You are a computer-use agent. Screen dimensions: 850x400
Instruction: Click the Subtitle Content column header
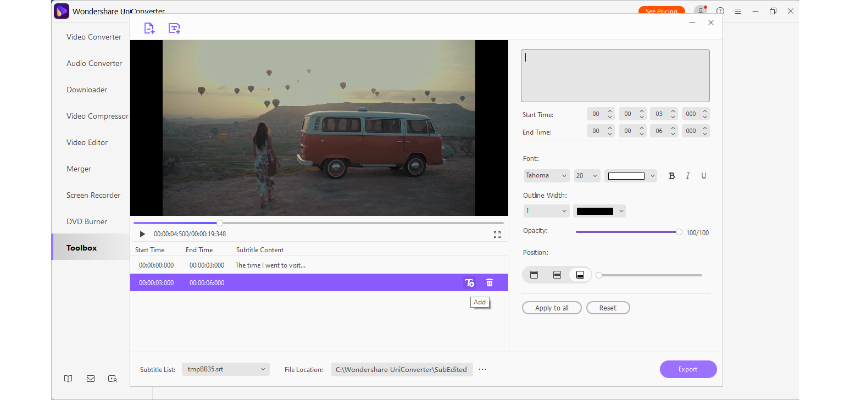click(x=260, y=250)
